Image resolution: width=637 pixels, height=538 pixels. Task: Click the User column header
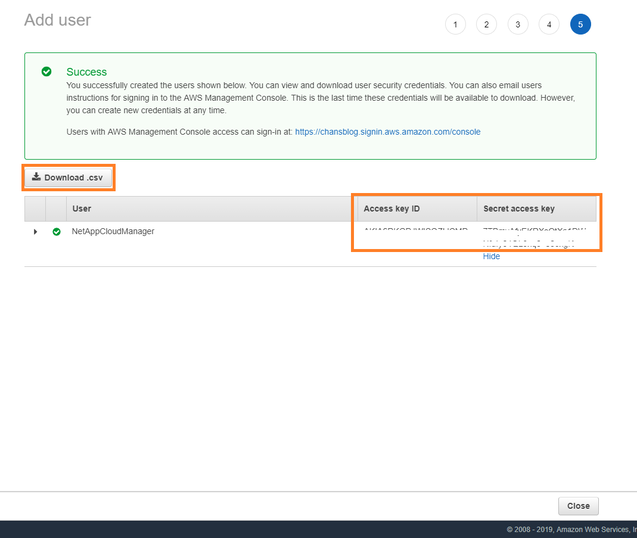click(83, 209)
